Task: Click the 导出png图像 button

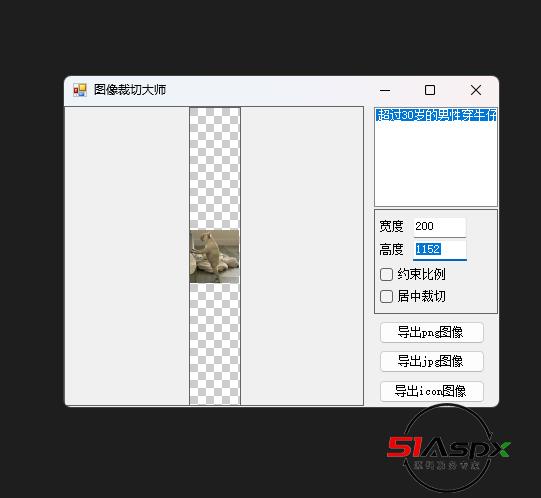Action: [432, 332]
